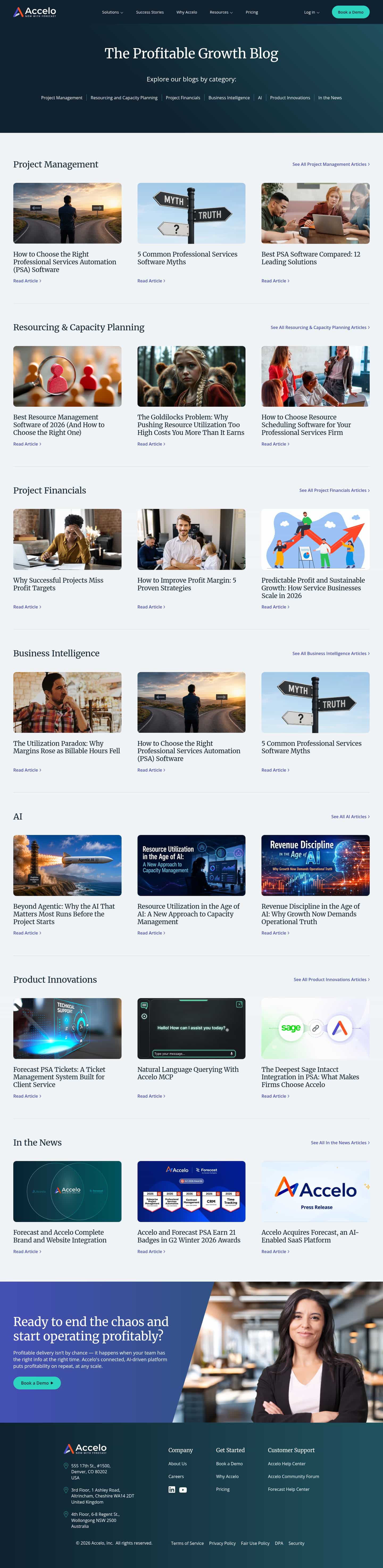Open the Natural Language Querying chat thumbnail
This screenshot has height=1568, width=383.
(191, 1028)
